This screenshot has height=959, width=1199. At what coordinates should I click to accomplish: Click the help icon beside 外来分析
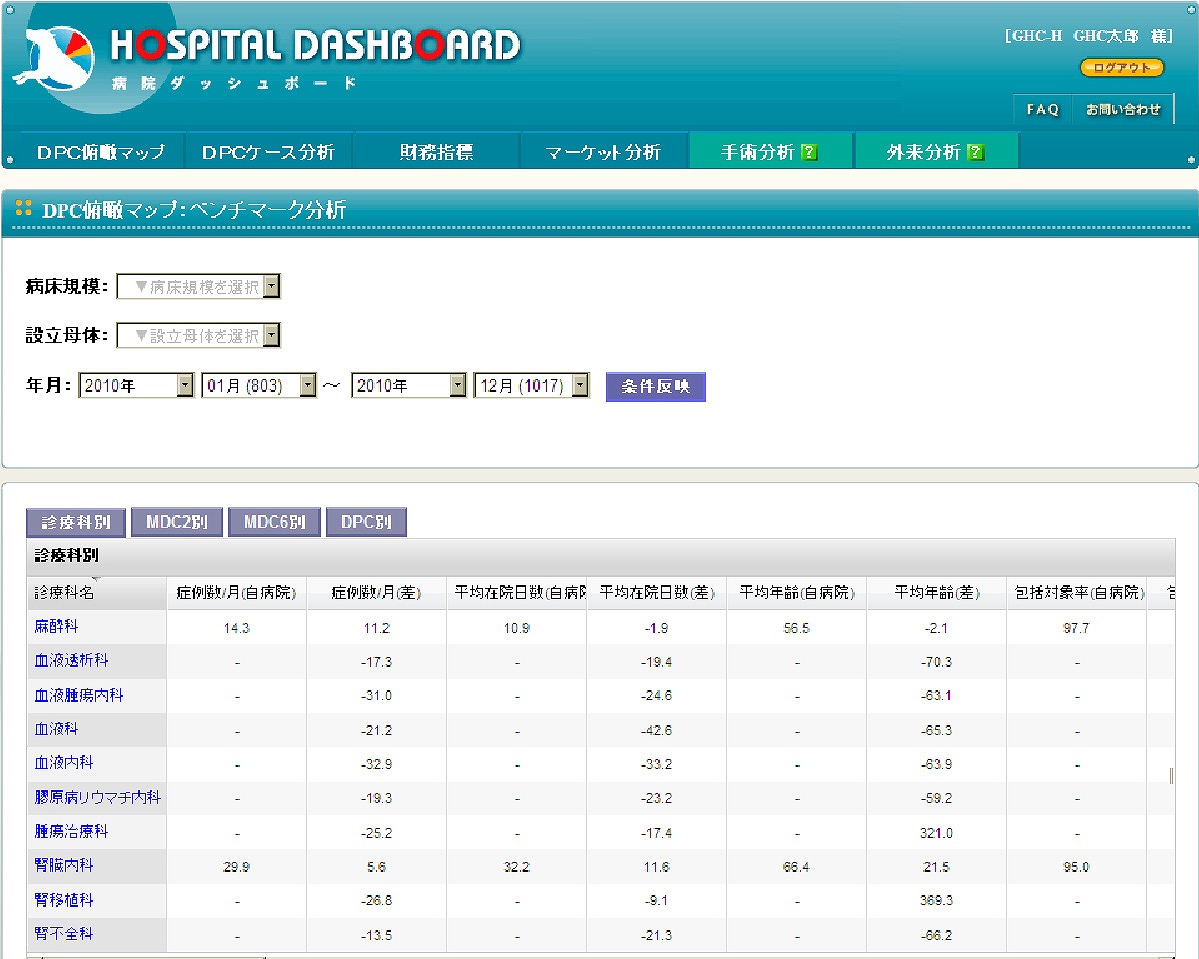coord(974,152)
